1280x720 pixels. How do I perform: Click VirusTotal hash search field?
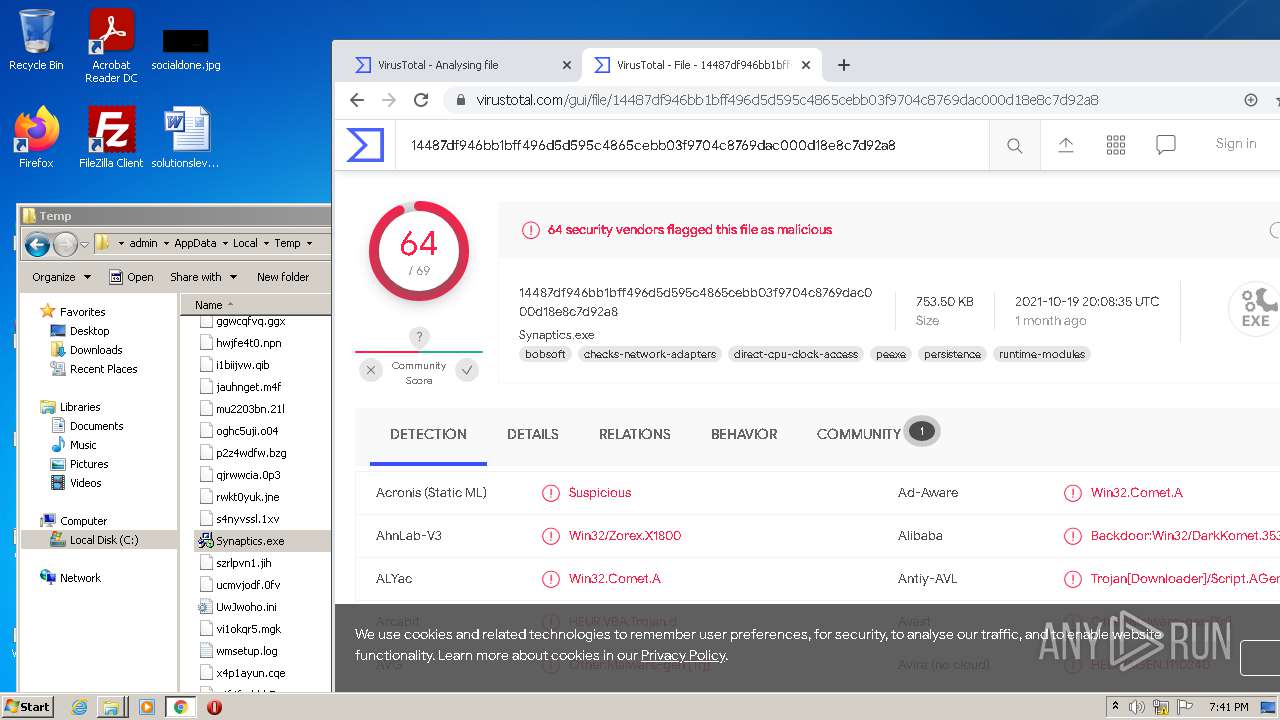(690, 145)
